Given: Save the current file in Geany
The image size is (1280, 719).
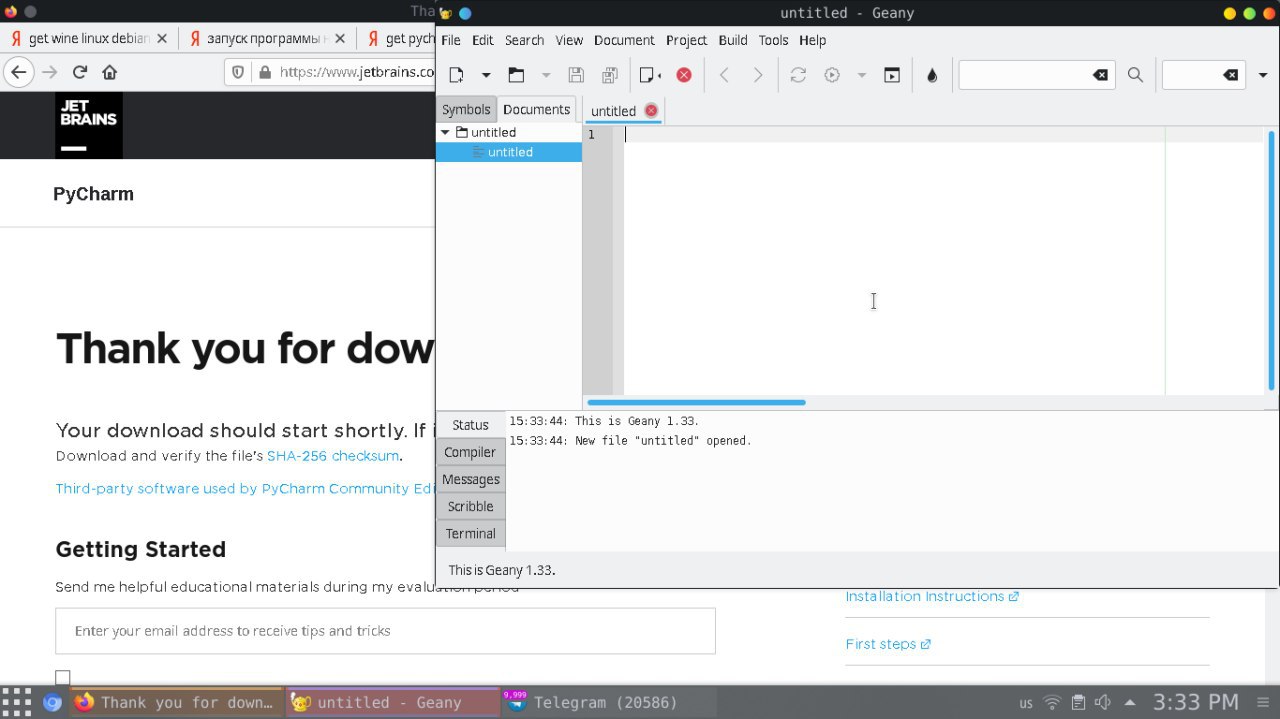Looking at the screenshot, I should click(576, 75).
